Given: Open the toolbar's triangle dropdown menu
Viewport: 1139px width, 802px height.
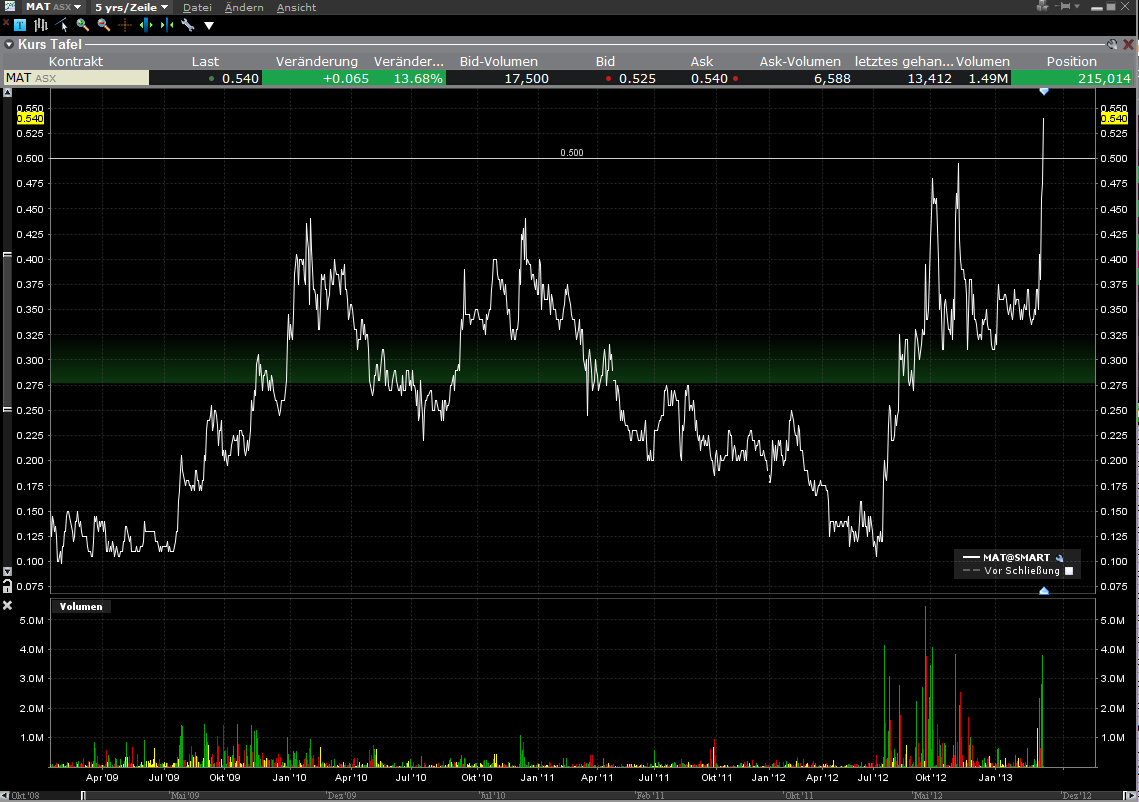Looking at the screenshot, I should [x=208, y=25].
